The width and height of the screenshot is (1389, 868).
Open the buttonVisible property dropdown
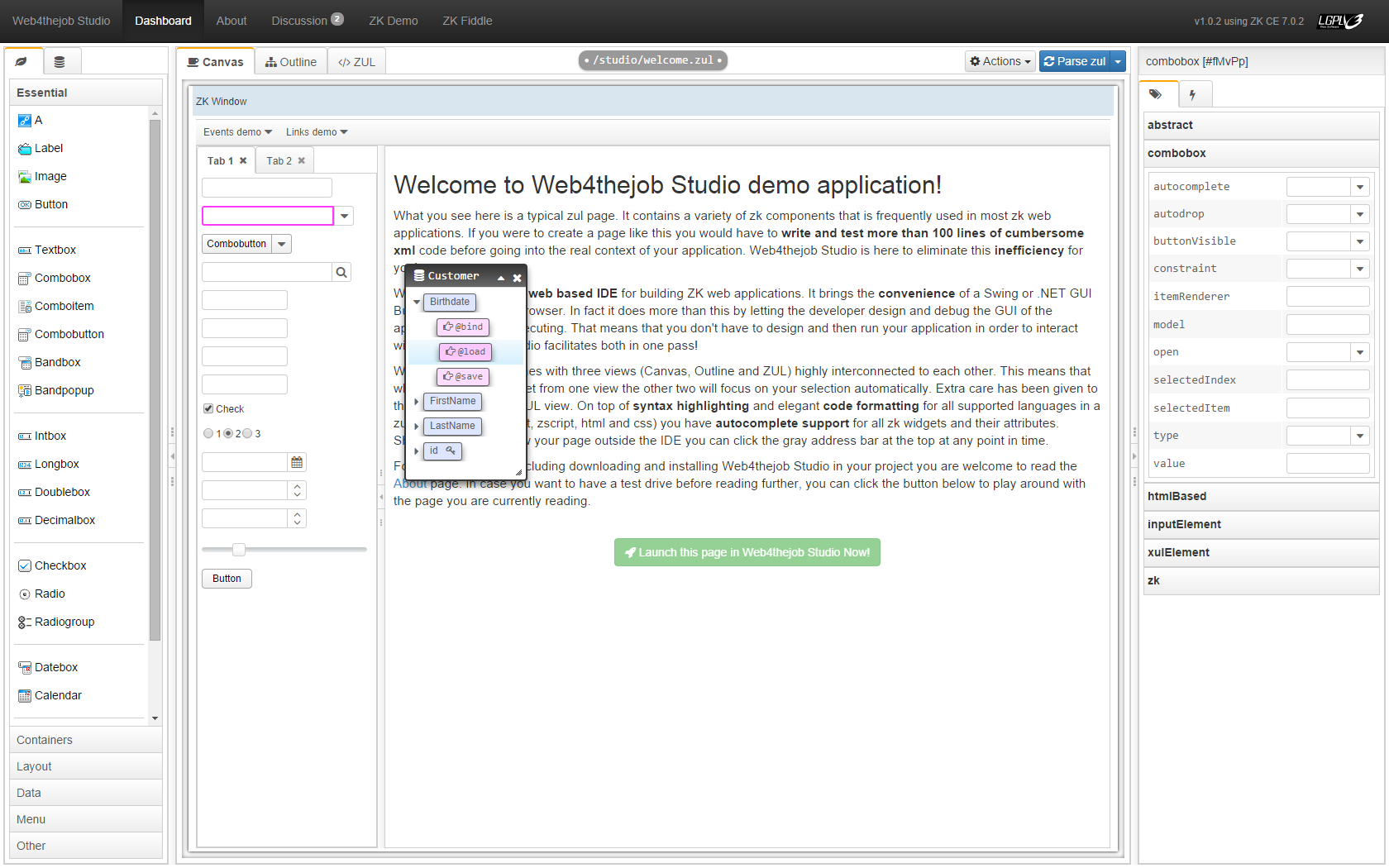(x=1360, y=242)
